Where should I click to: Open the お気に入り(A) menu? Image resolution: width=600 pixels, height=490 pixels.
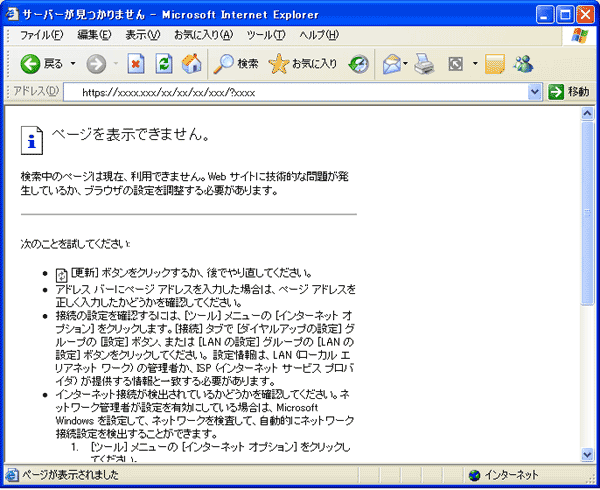tap(204, 35)
